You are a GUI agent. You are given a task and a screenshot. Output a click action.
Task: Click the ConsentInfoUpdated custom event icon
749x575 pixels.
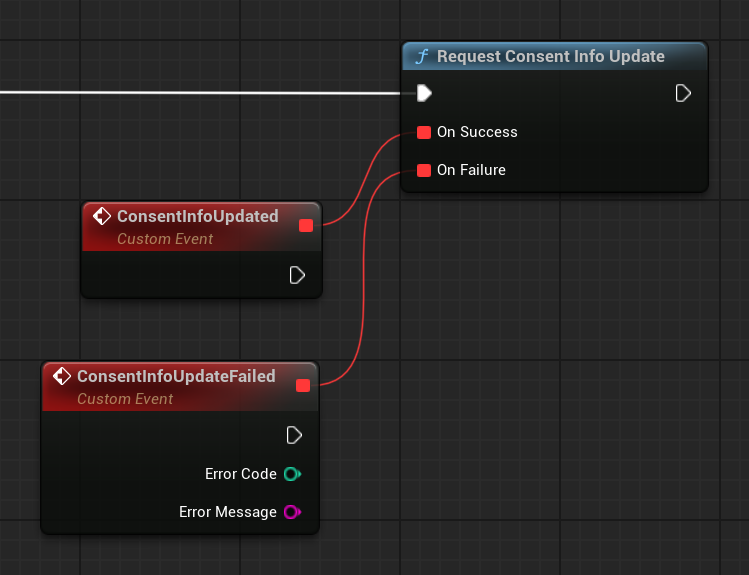(101, 217)
